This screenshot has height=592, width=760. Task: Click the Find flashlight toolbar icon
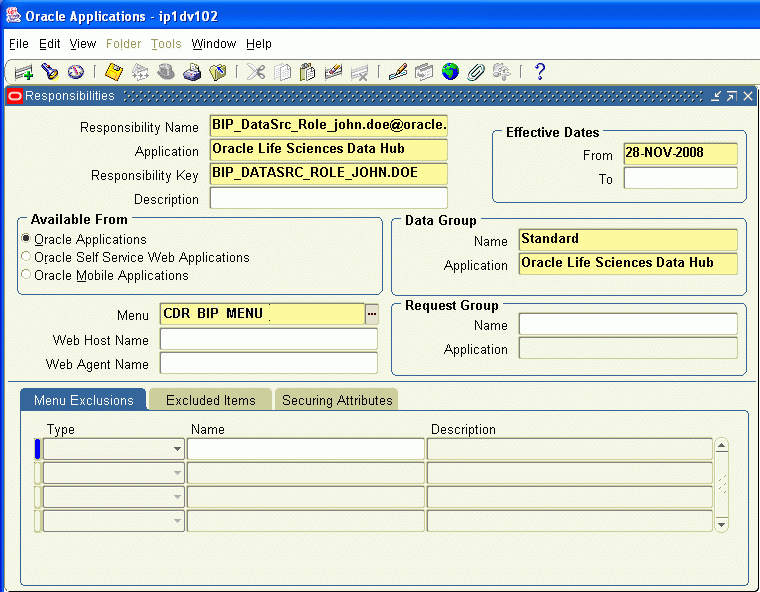[49, 72]
